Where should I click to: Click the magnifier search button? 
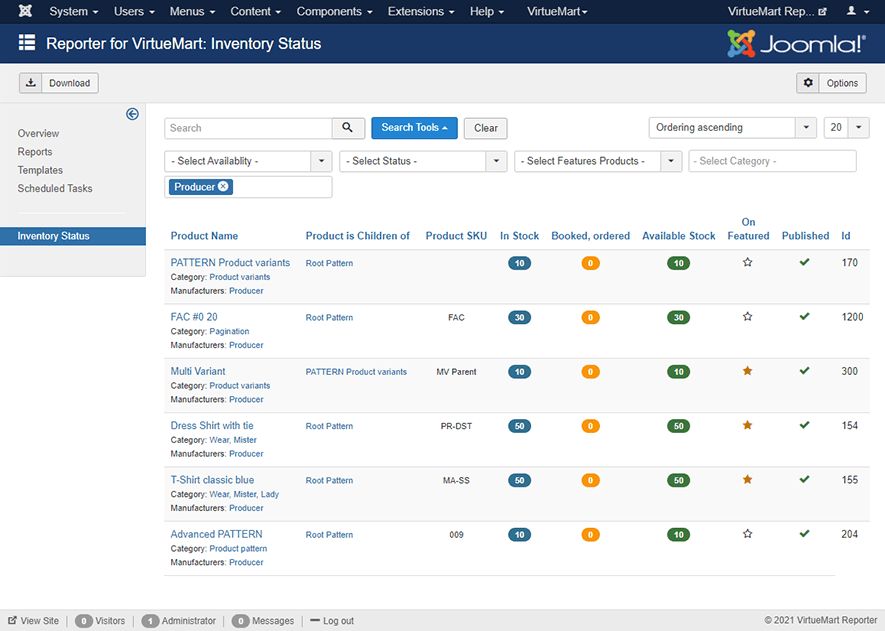point(347,128)
